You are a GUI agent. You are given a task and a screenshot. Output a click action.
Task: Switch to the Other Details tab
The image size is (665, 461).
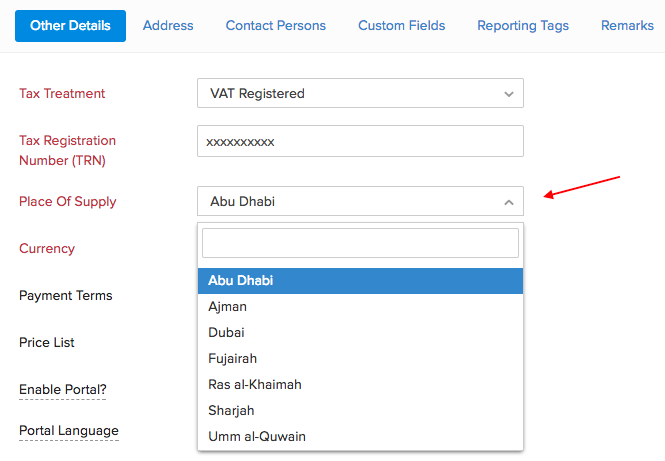70,26
